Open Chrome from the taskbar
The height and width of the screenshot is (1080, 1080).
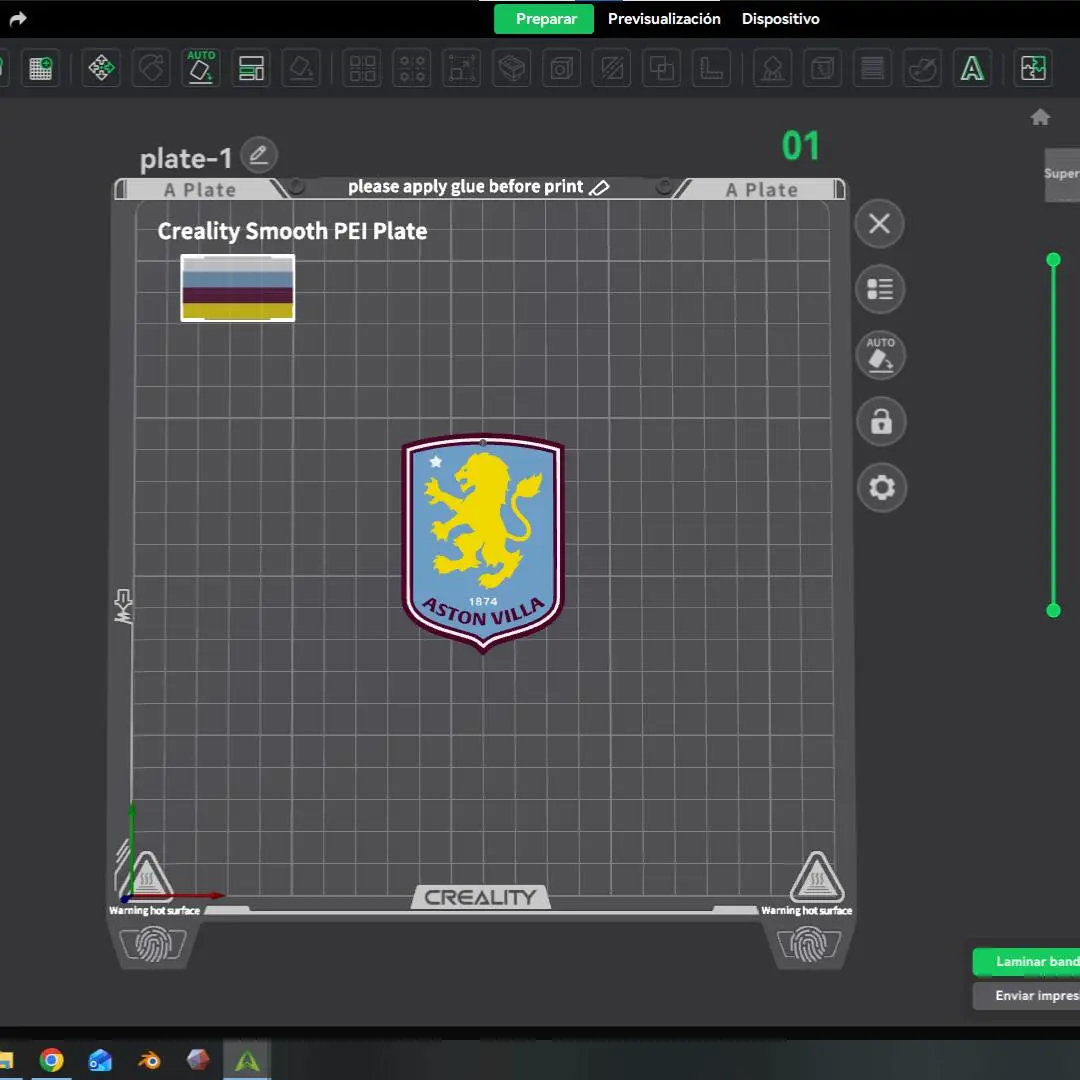(x=51, y=1060)
